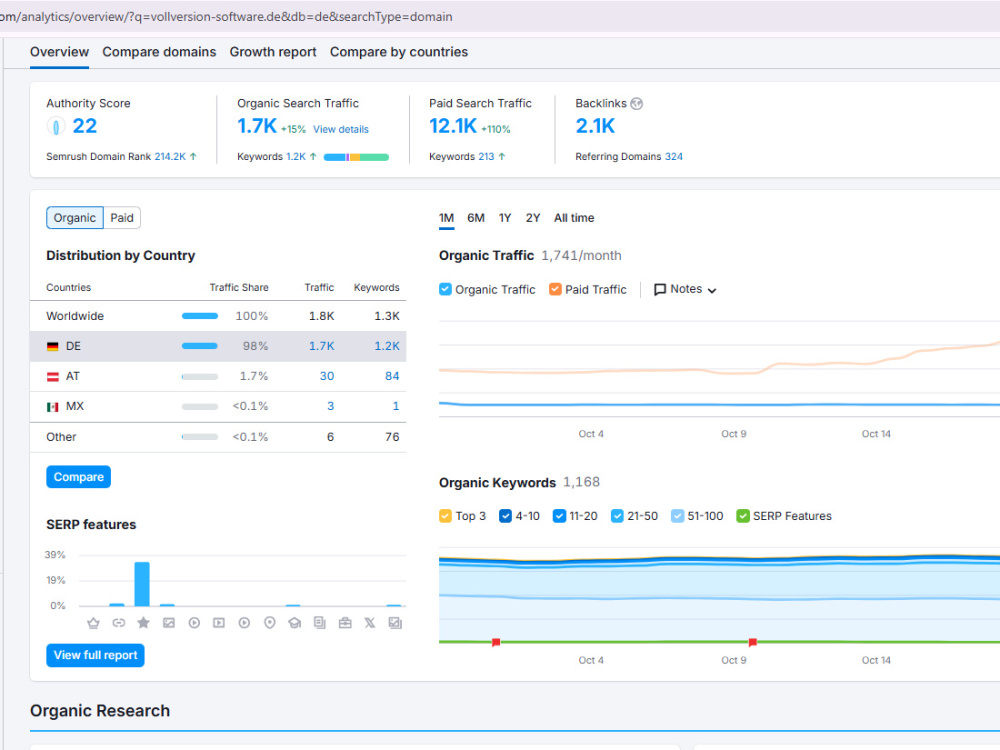1000x750 pixels.
Task: Click the square video play SERP icon
Action: (x=219, y=623)
